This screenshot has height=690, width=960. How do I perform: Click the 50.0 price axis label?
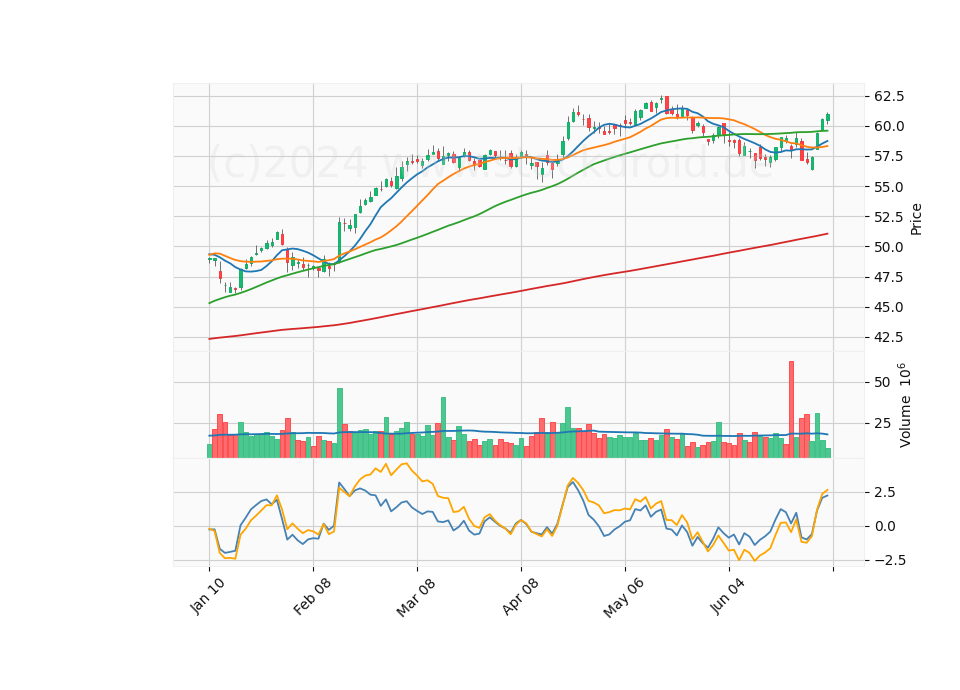coord(889,247)
